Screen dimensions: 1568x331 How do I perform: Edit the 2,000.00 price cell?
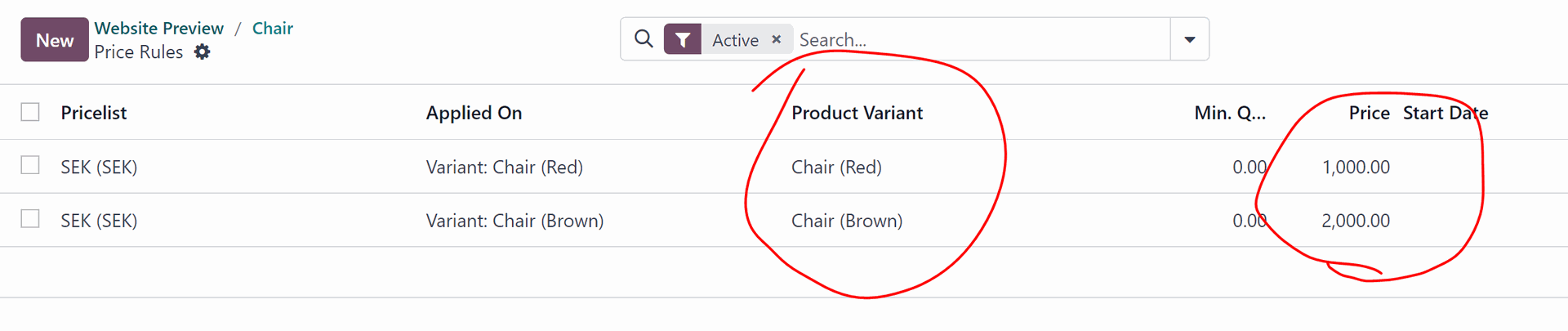click(1356, 221)
